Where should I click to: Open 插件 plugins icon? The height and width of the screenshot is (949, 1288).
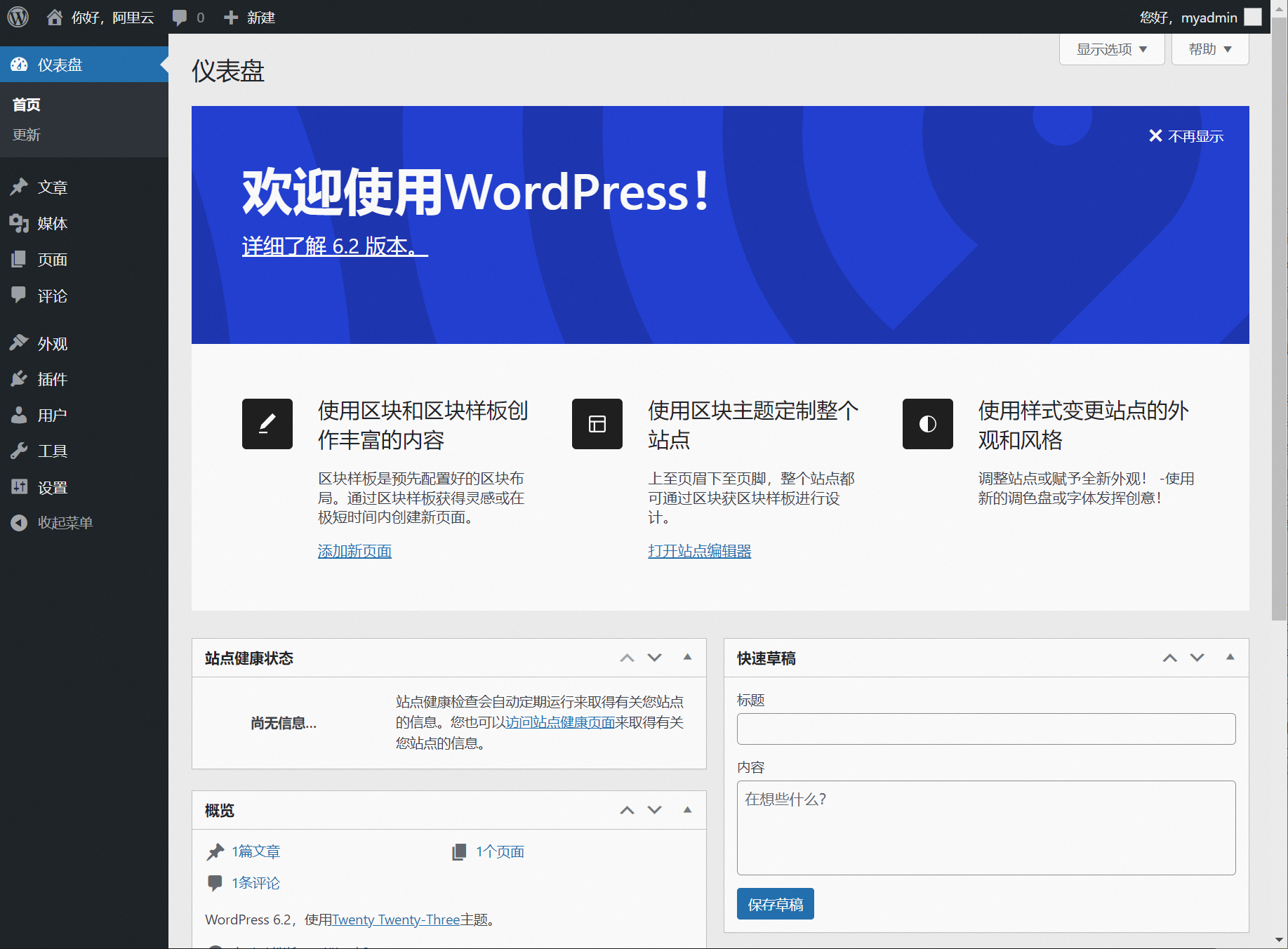click(x=19, y=379)
